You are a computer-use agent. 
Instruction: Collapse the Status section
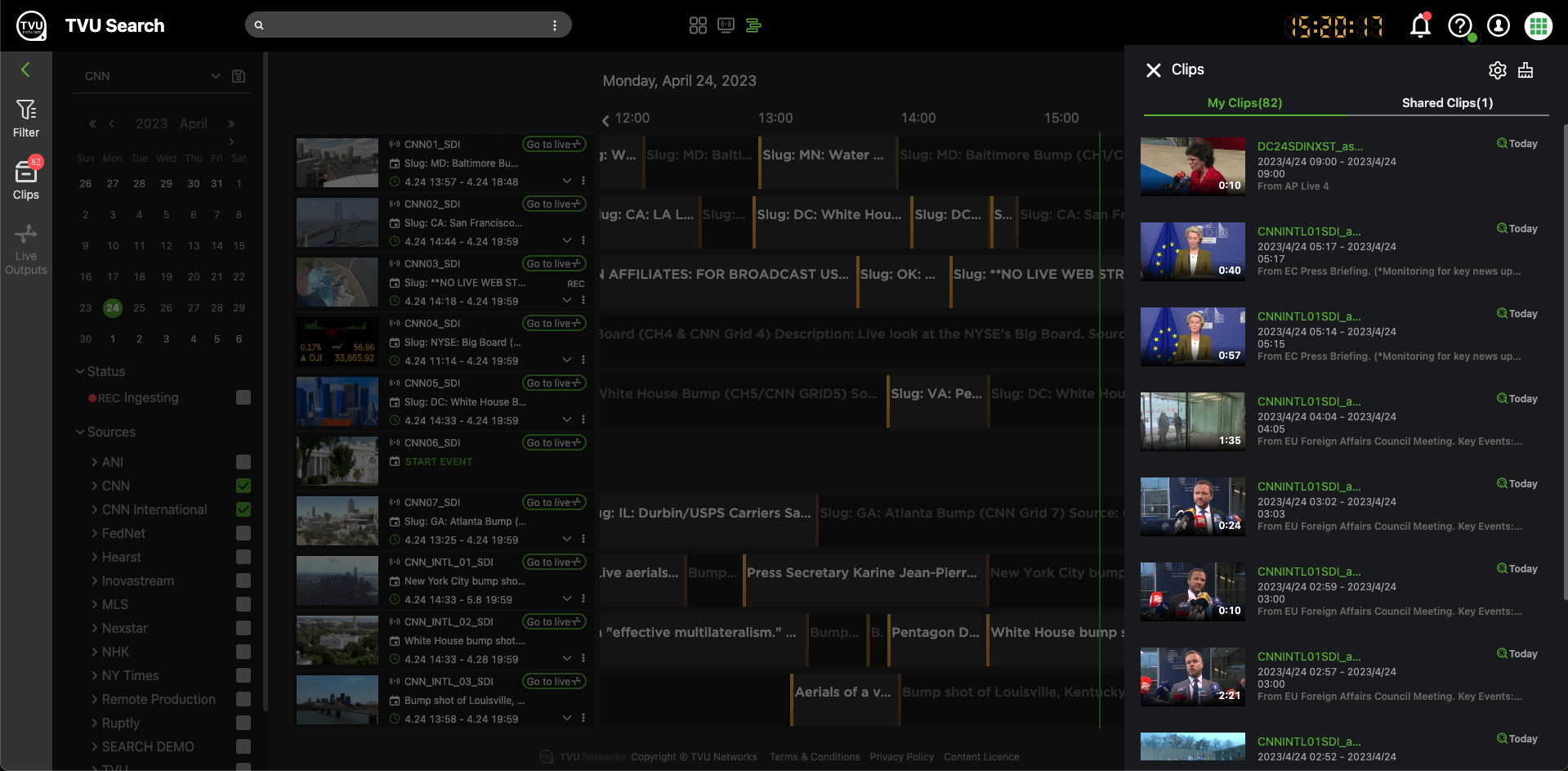(x=80, y=371)
